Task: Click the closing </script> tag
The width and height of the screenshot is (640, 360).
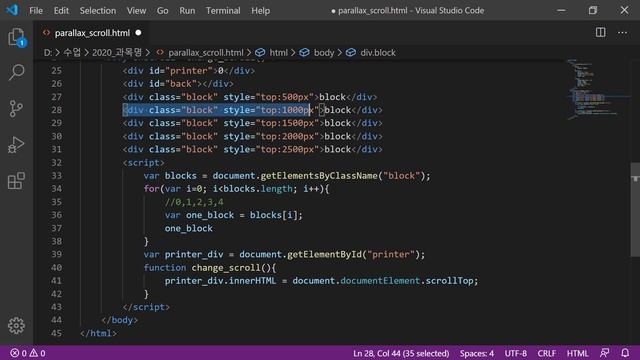Action: tap(146, 307)
